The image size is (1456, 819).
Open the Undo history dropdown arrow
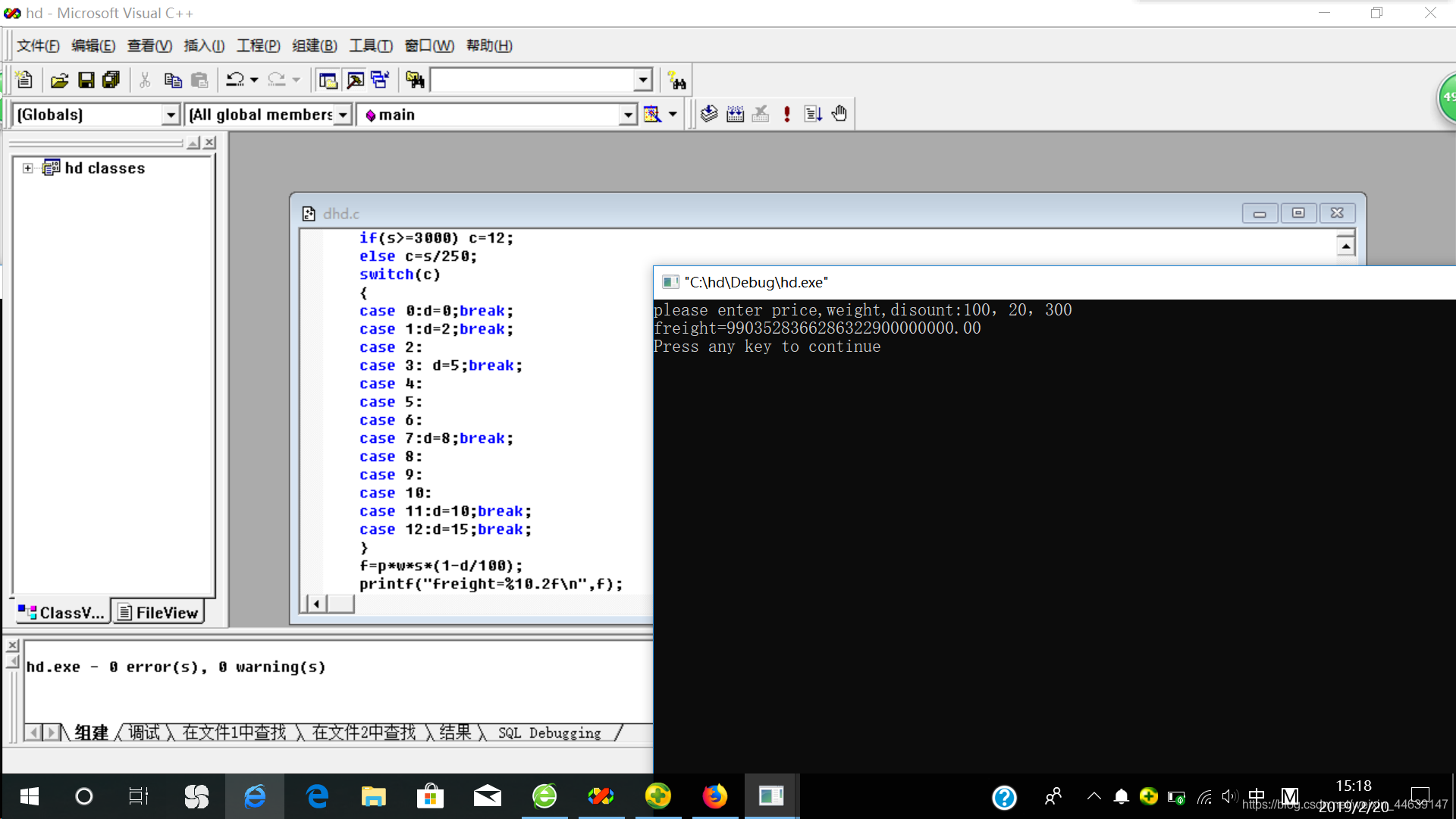[x=254, y=80]
